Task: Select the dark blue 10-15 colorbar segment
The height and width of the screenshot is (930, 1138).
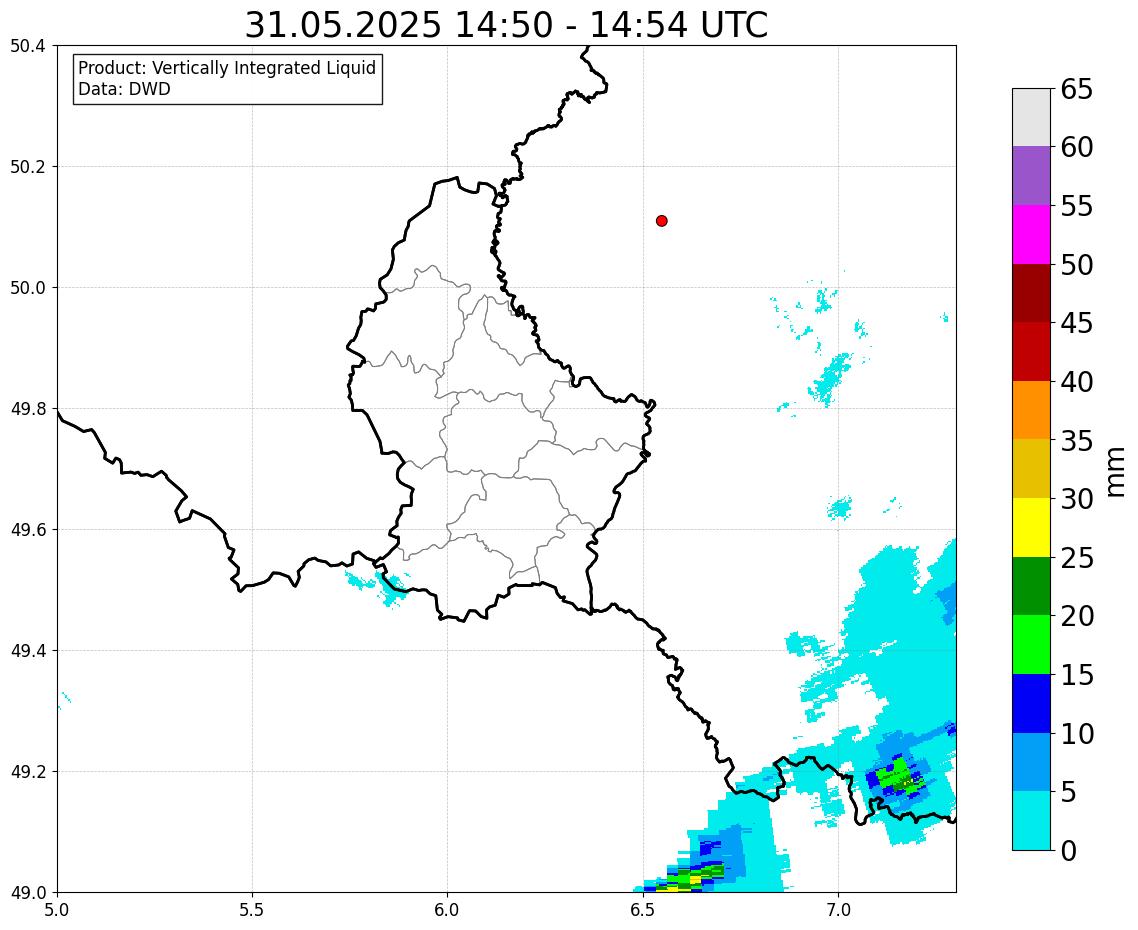Action: click(1031, 703)
